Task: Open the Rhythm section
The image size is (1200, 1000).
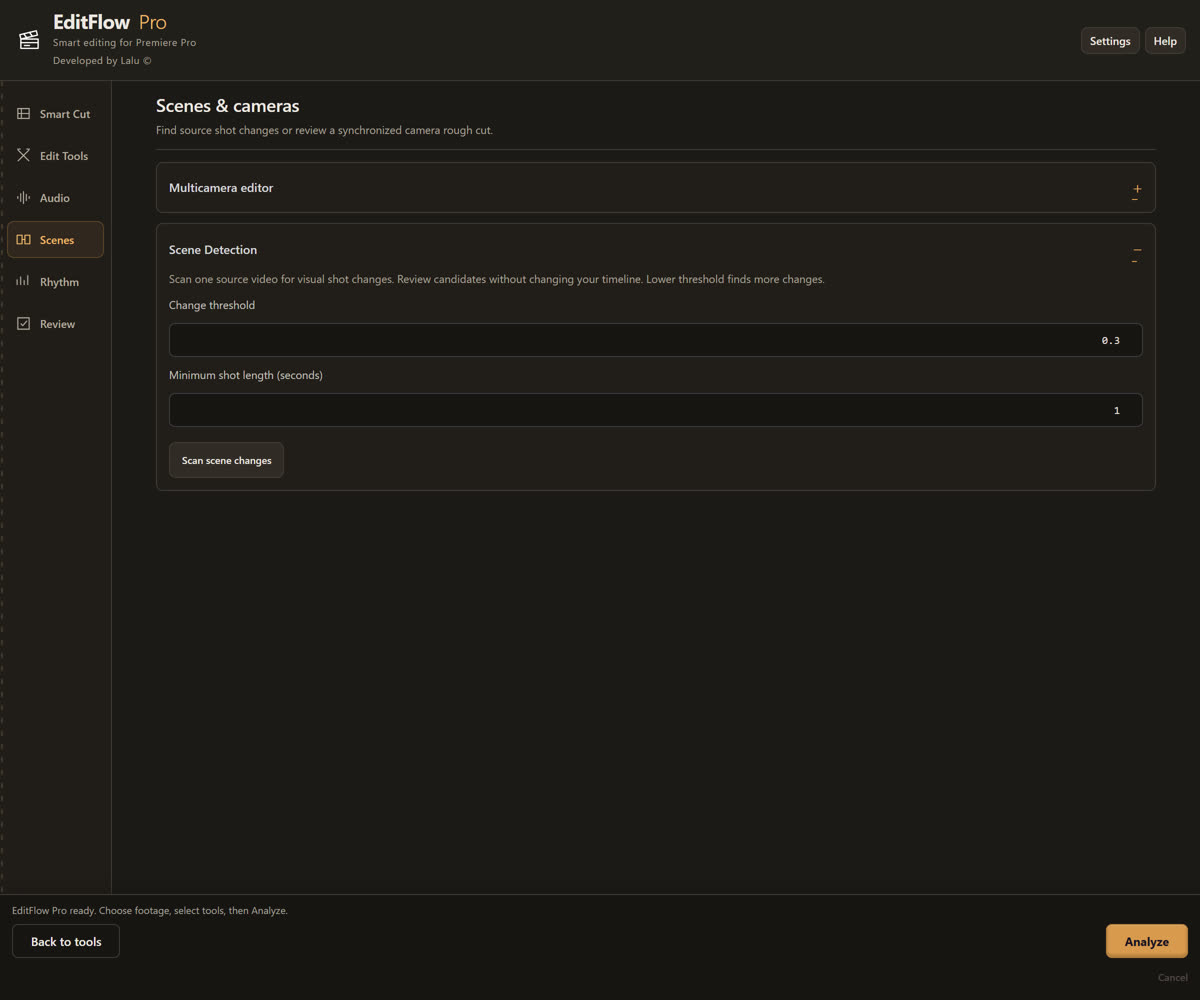Action: (56, 282)
